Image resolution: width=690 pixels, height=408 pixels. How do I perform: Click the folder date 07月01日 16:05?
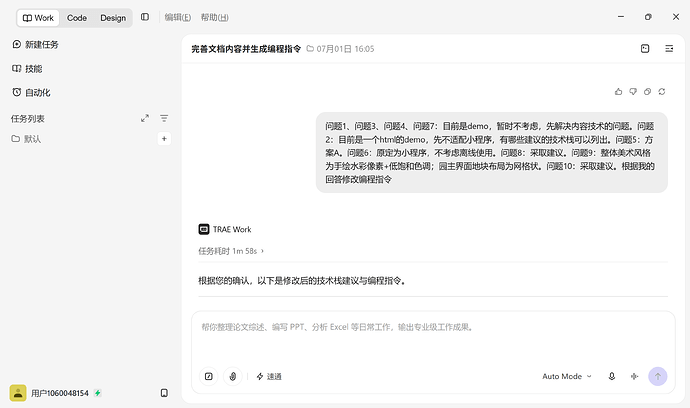coord(341,49)
